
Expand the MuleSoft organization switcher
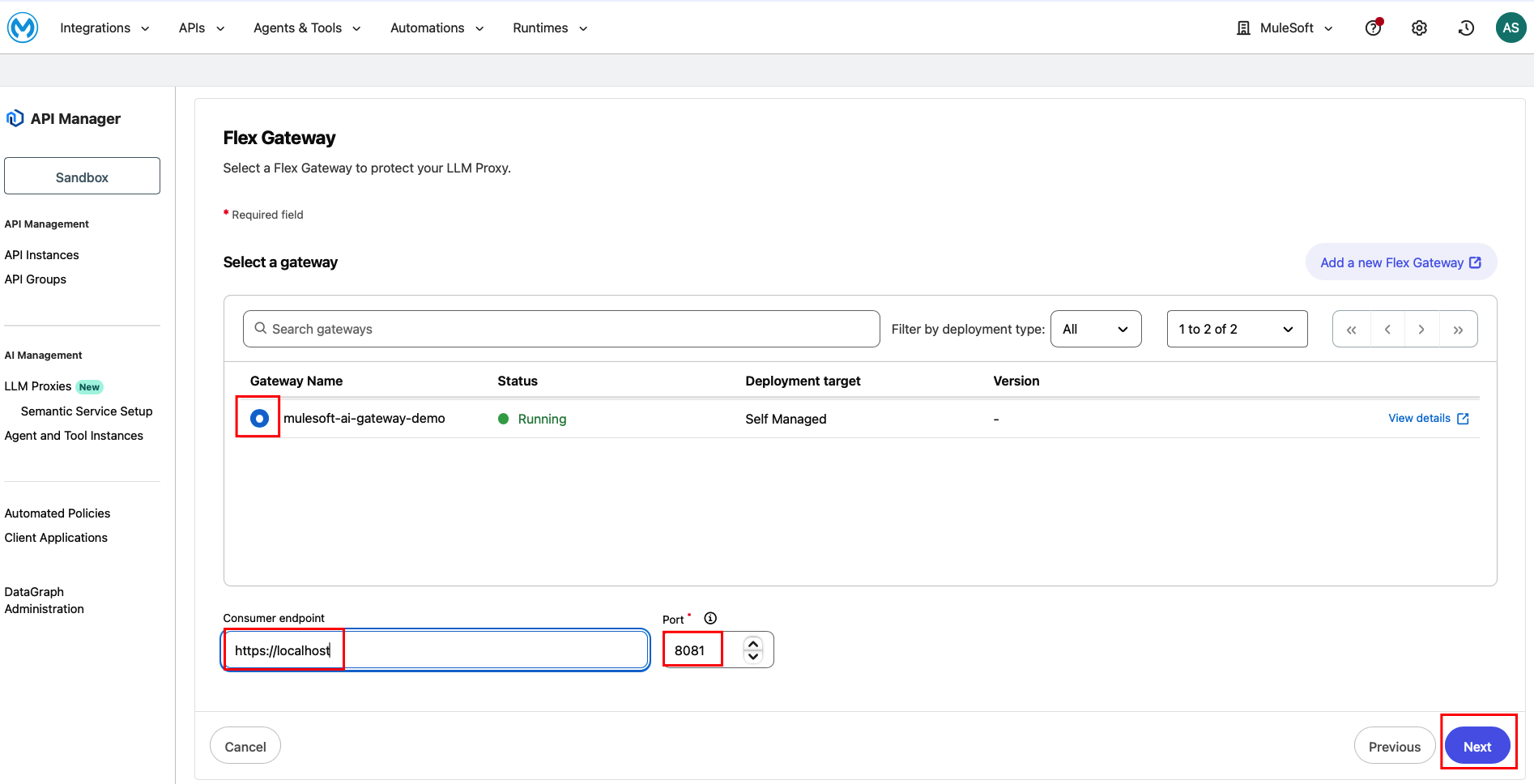point(1286,28)
